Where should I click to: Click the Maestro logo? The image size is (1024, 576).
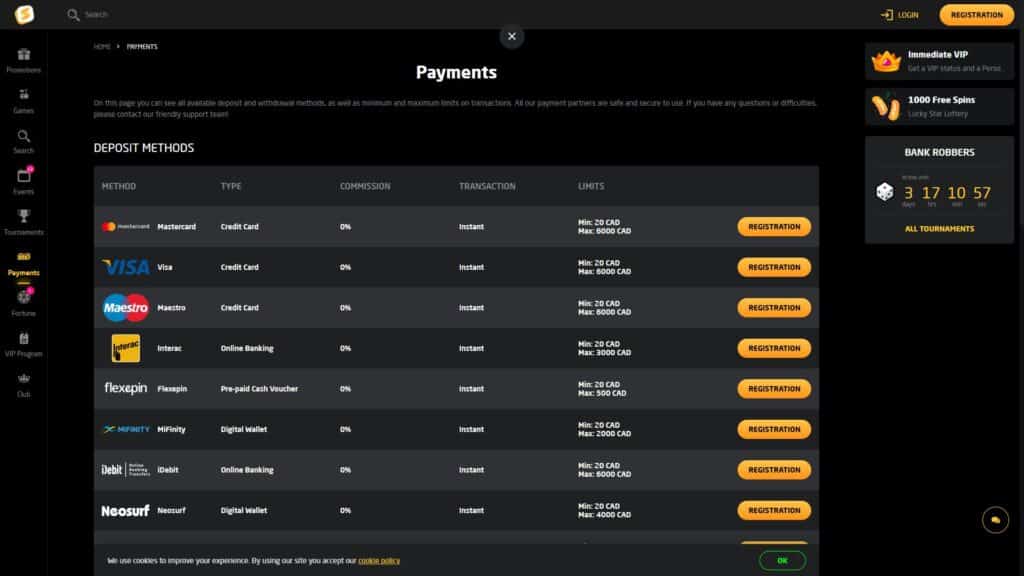[126, 308]
